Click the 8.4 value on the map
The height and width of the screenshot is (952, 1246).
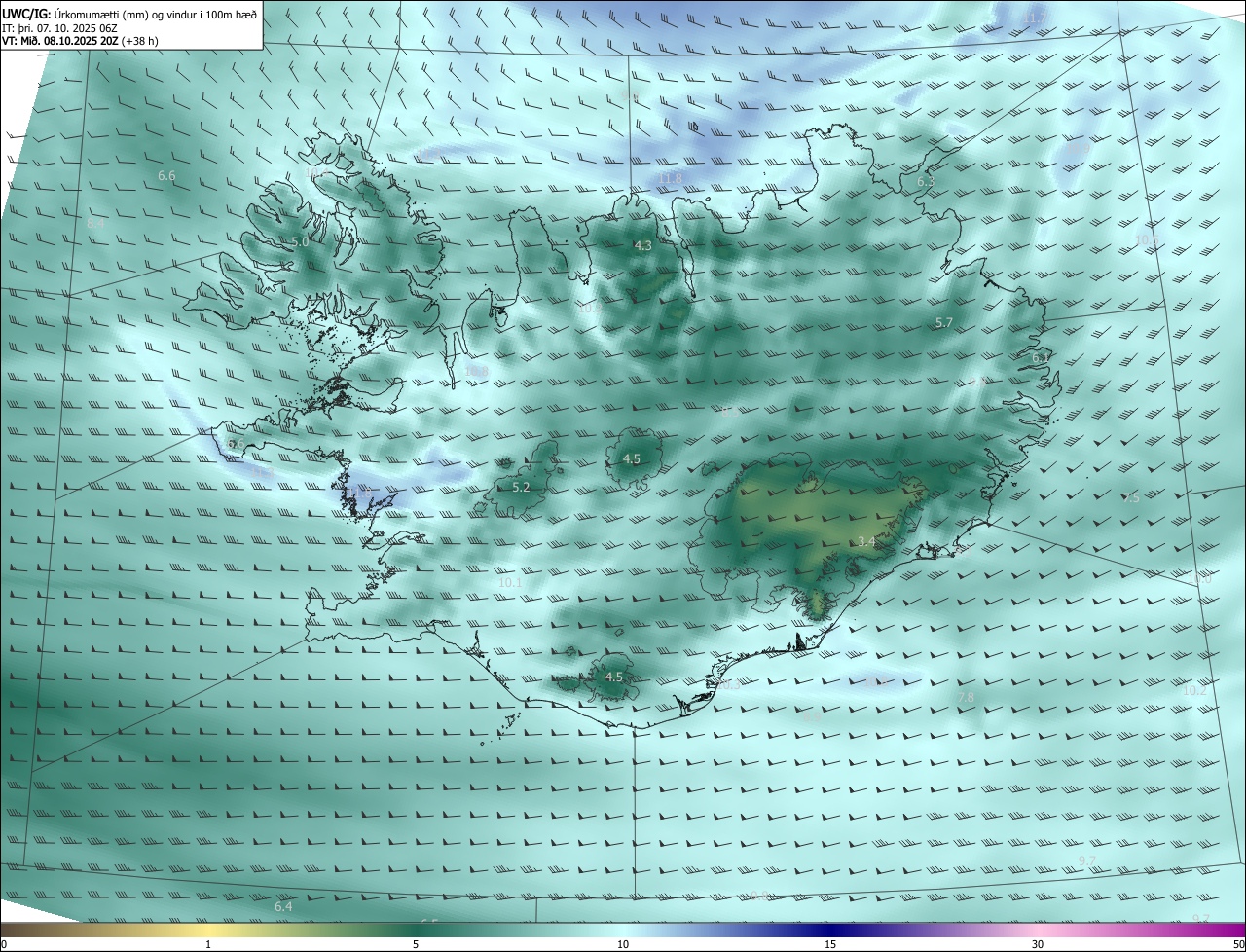[x=95, y=224]
